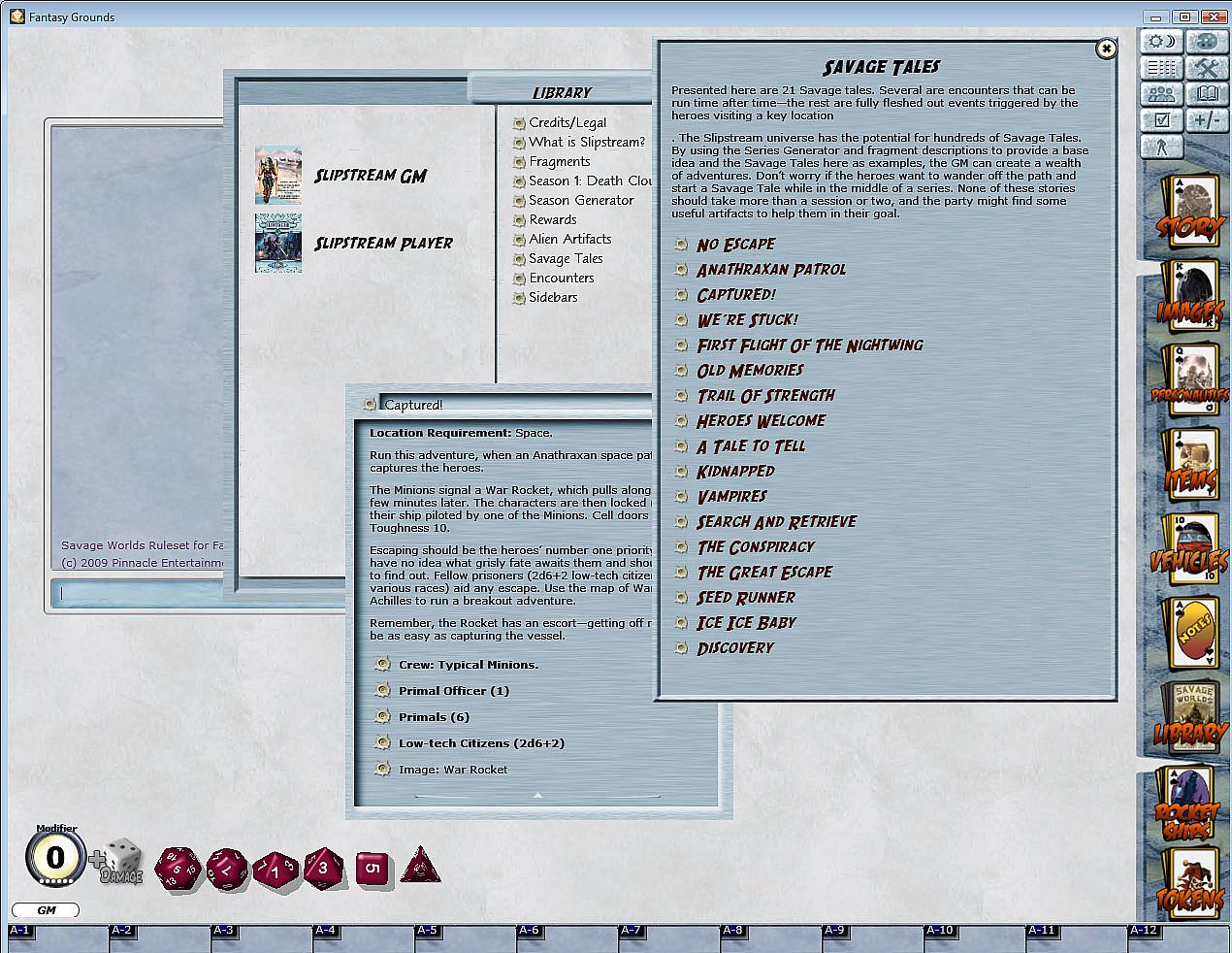Viewport: 1232px width, 953px height.
Task: Click the Modifier value circle
Action: tap(55, 858)
